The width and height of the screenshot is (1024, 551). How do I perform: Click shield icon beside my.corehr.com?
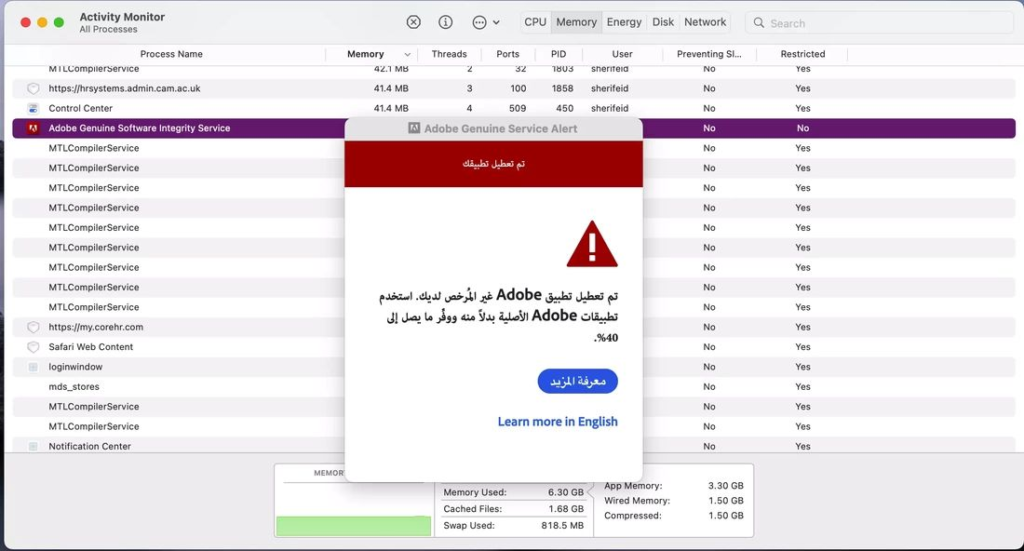(33, 327)
